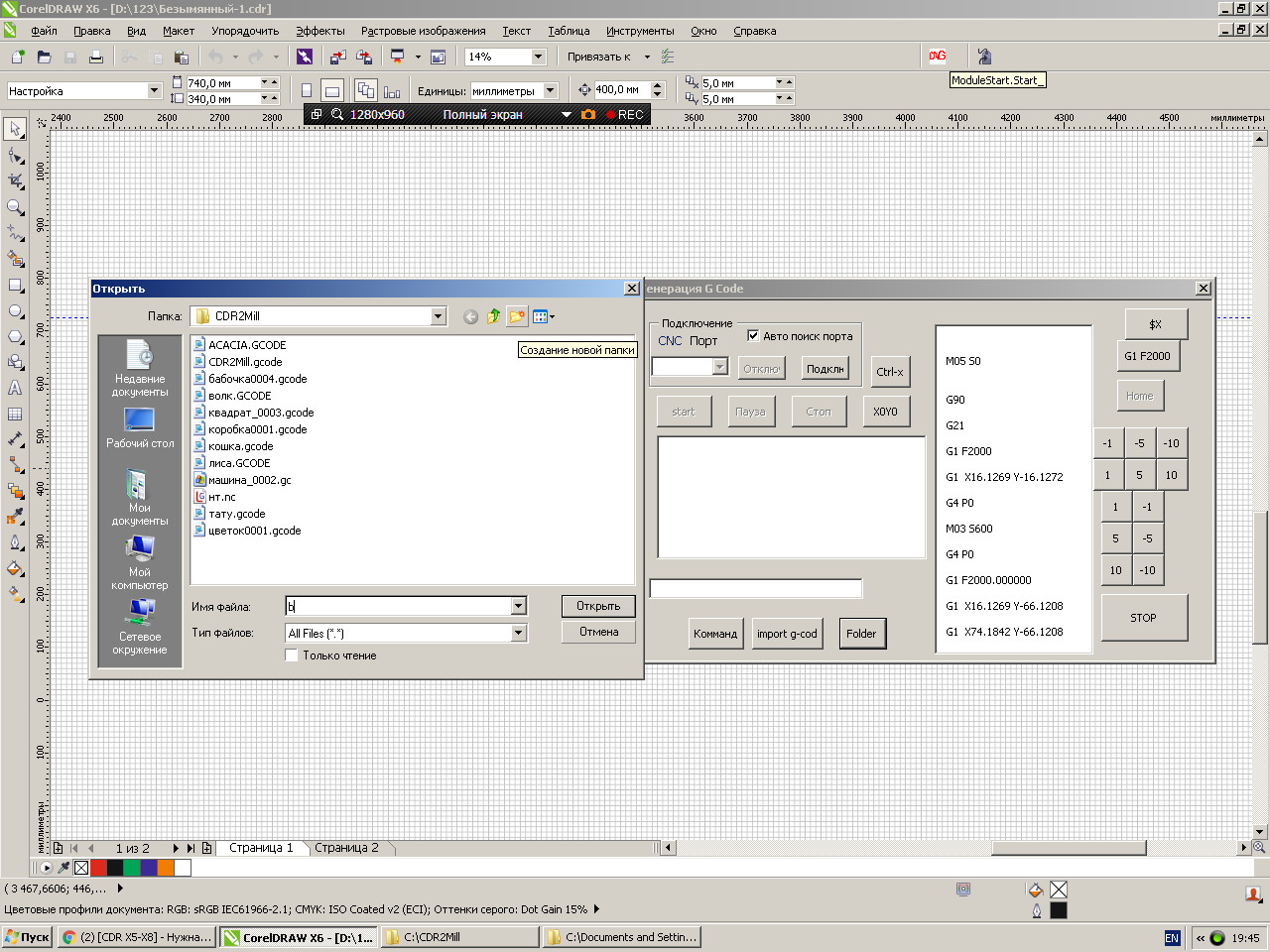
Task: Open the Effects menu
Action: [319, 31]
